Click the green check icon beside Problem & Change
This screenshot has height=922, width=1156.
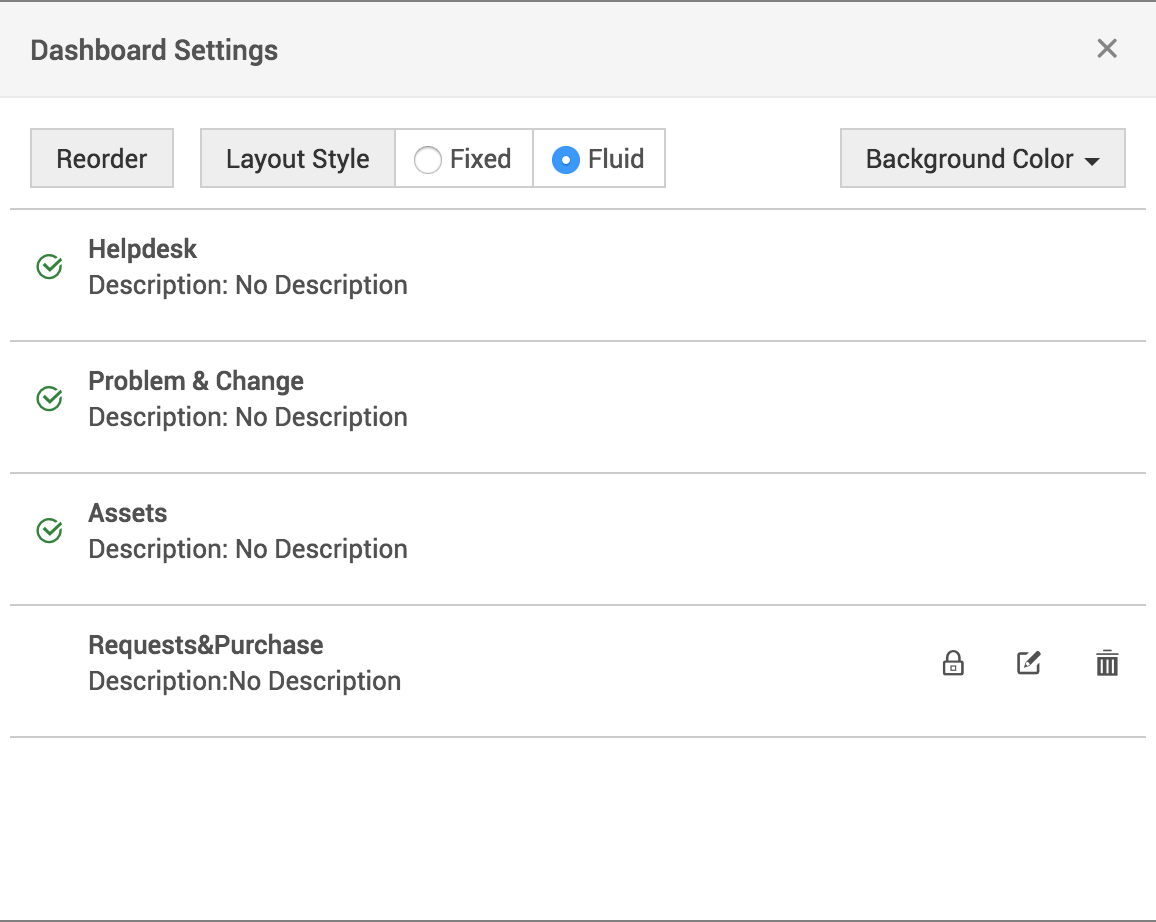tap(49, 399)
